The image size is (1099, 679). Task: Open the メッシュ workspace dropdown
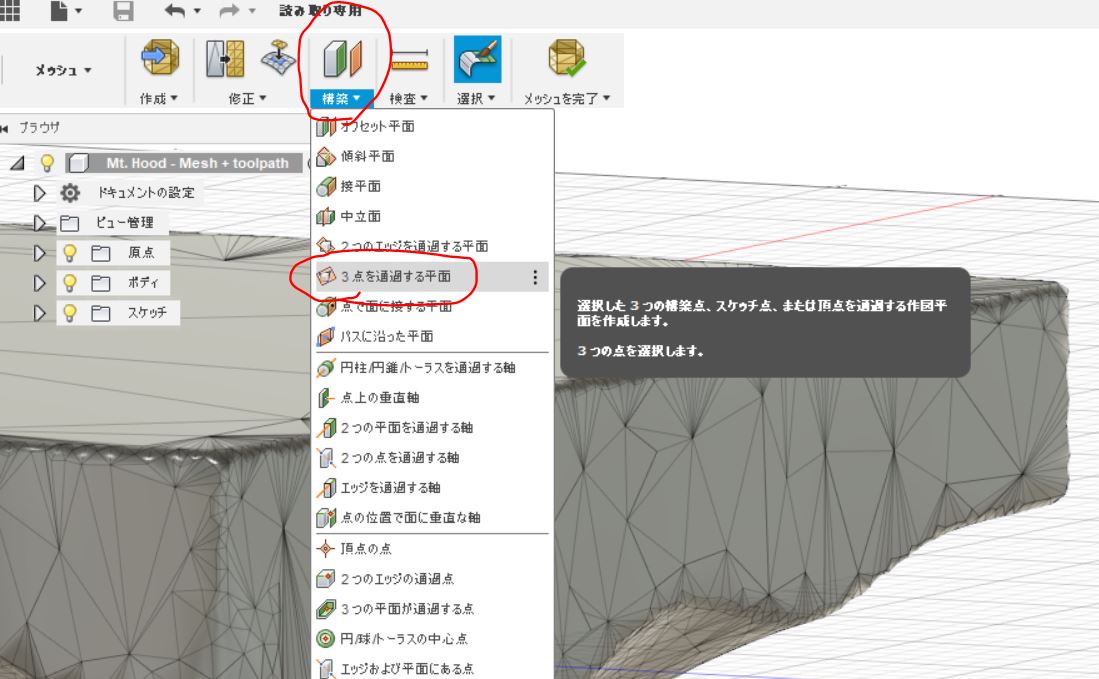[x=63, y=70]
